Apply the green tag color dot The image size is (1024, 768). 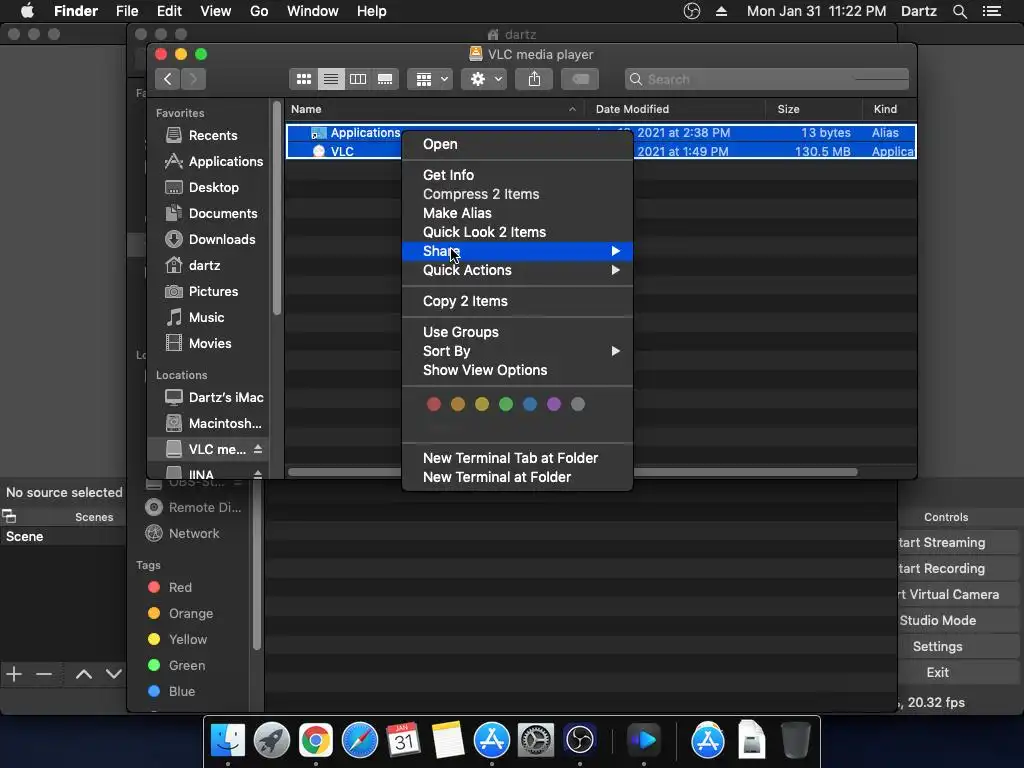click(x=506, y=404)
